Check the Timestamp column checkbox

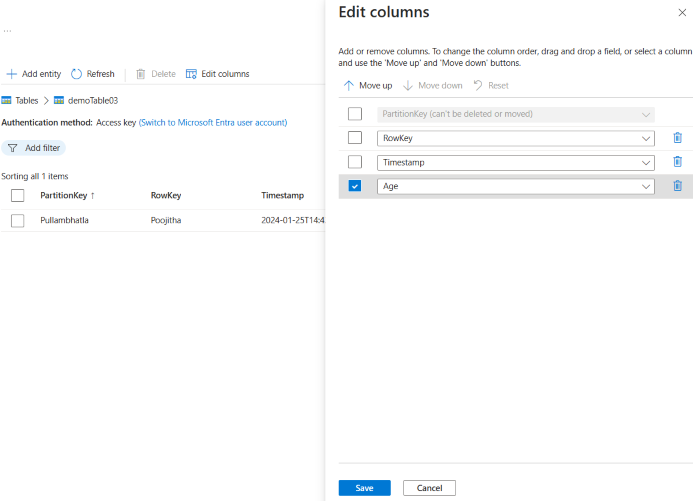click(x=355, y=162)
